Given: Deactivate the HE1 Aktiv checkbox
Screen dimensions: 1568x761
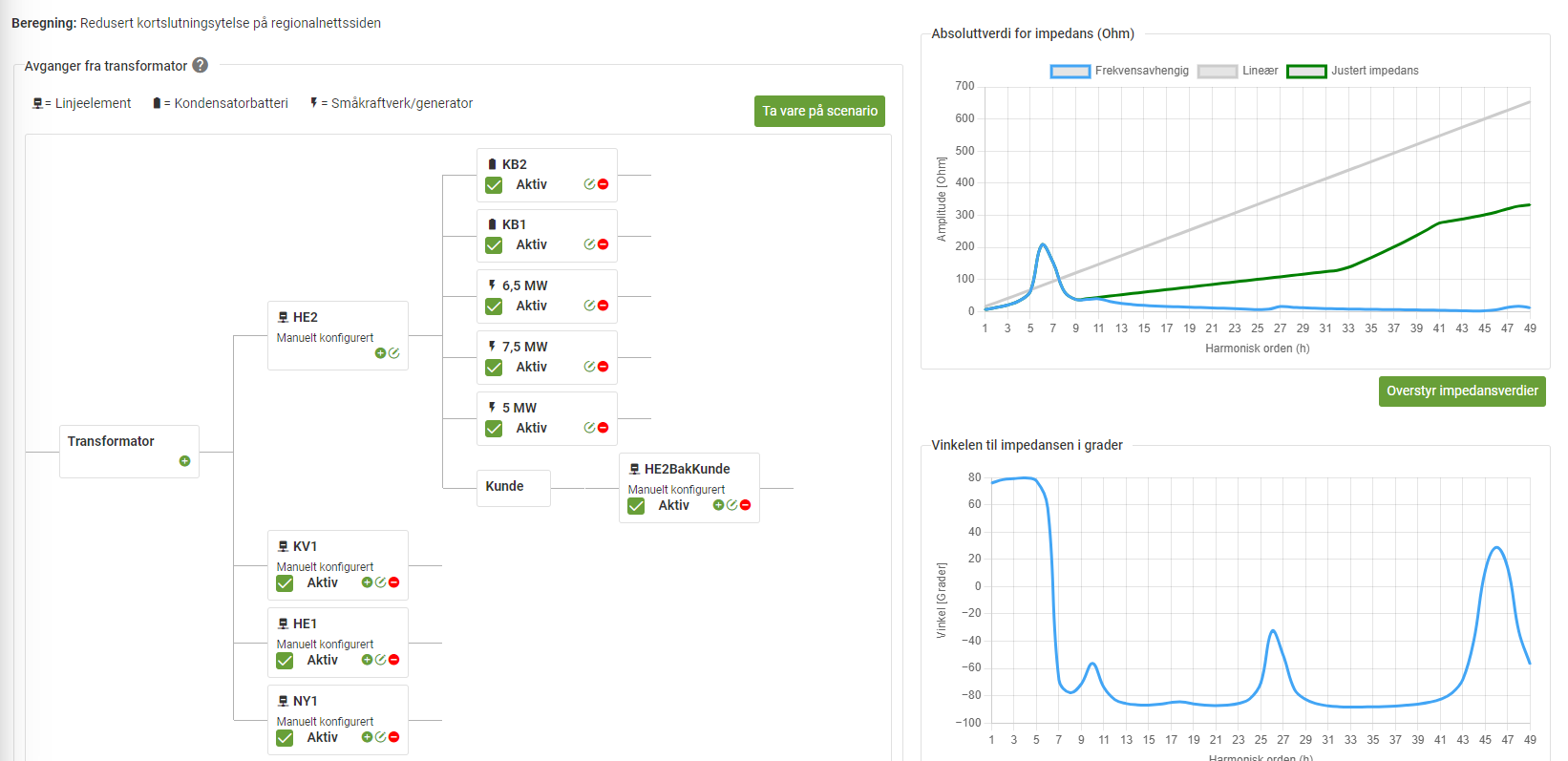Looking at the screenshot, I should tap(285, 661).
